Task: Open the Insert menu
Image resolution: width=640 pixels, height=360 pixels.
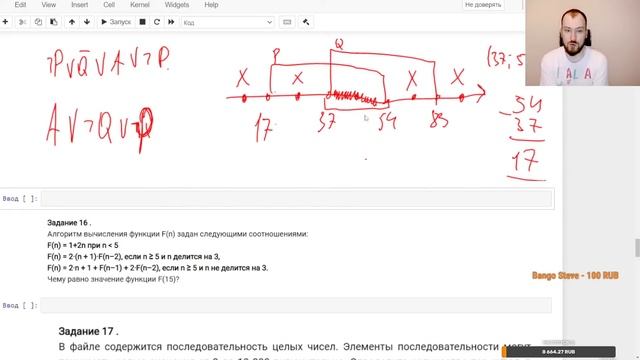Action: click(x=79, y=5)
